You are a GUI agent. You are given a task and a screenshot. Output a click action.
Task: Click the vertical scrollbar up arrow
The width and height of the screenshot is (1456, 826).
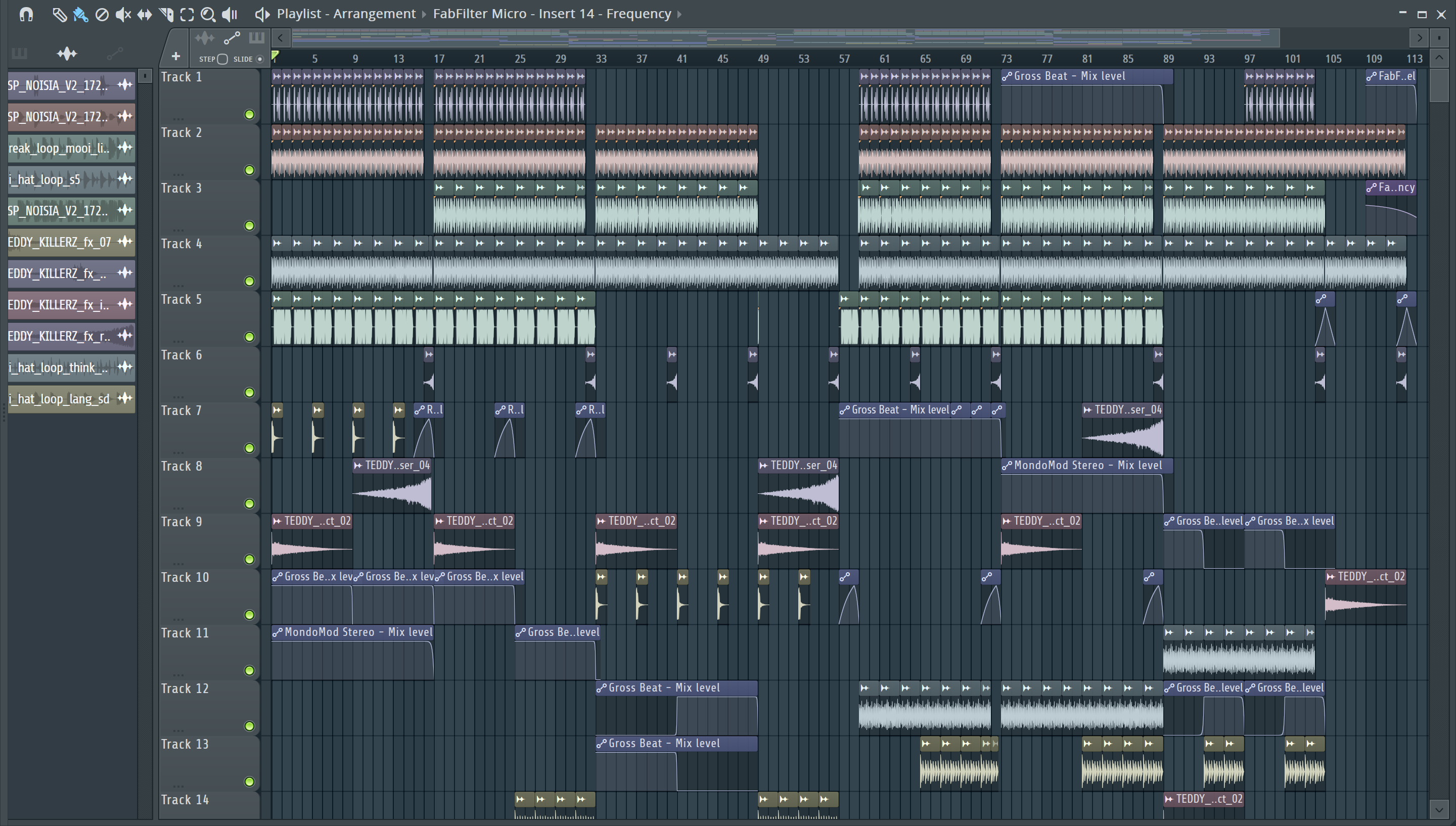point(1439,58)
